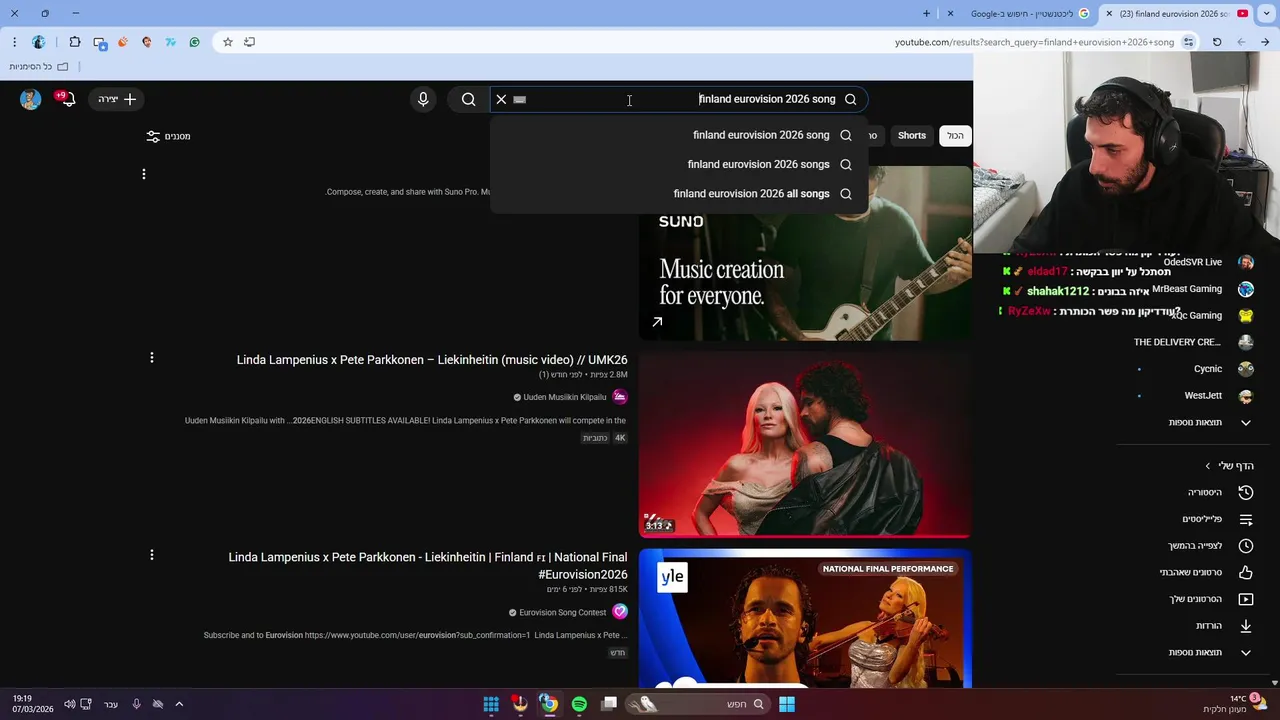Bookmark this page with the star
This screenshot has width=1280, height=720.
pos(228,42)
